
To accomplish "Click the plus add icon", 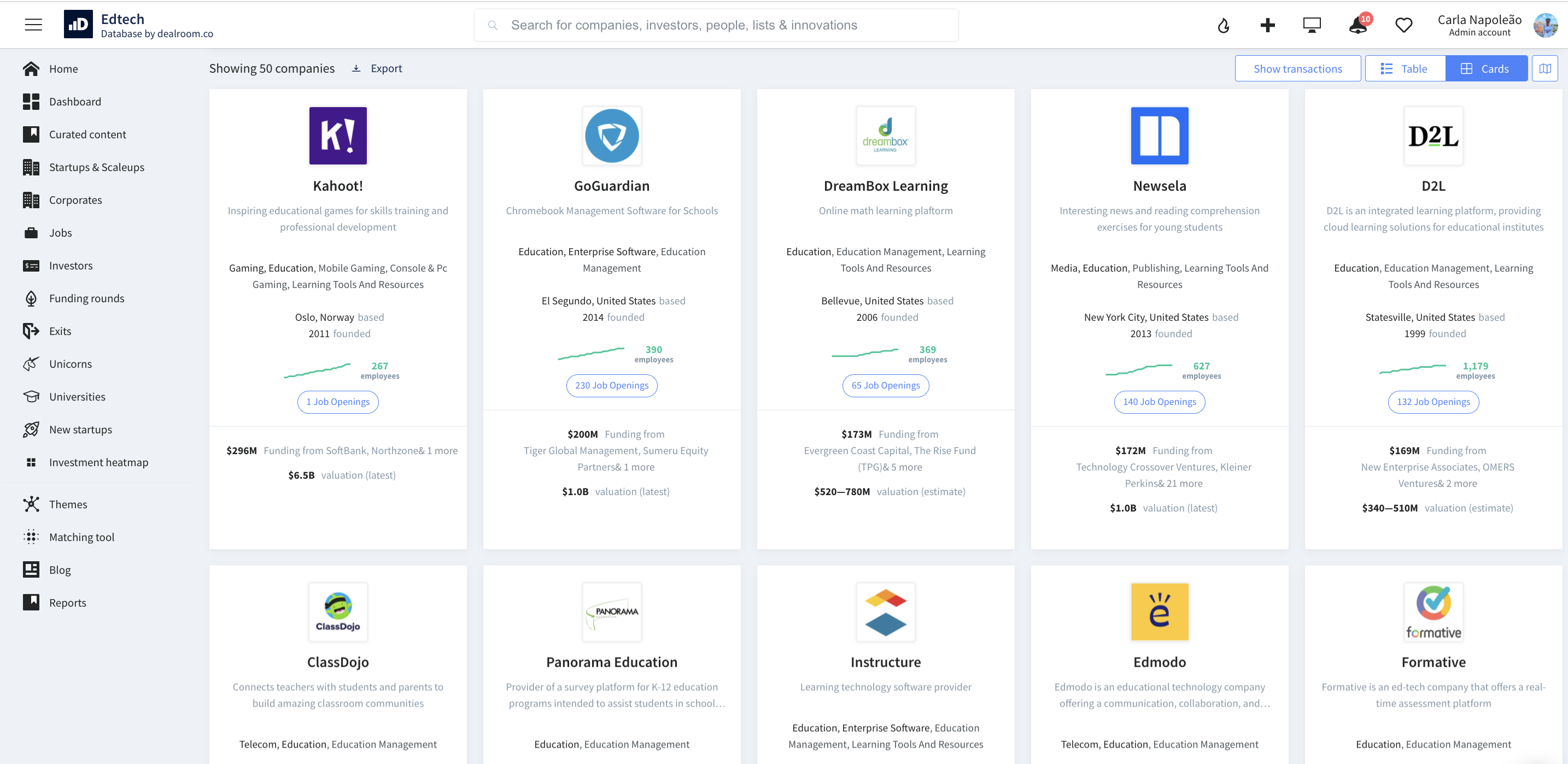I will point(1267,26).
